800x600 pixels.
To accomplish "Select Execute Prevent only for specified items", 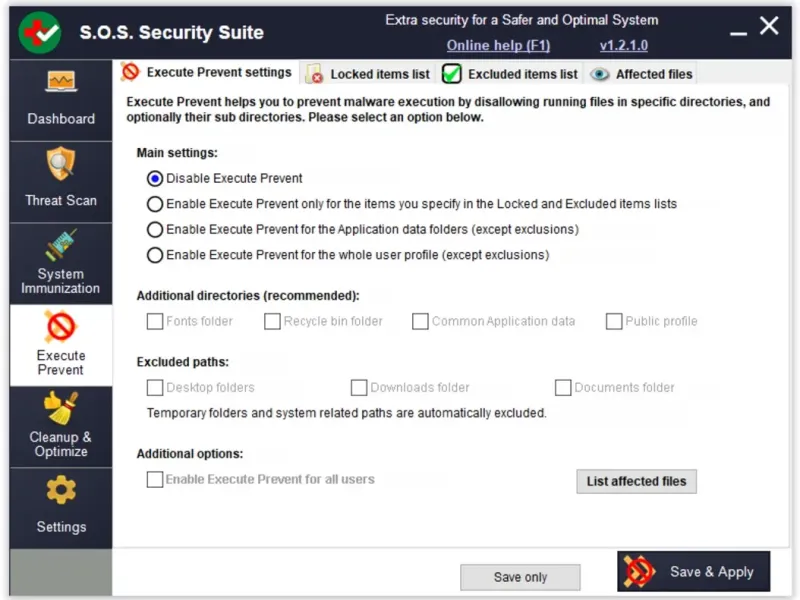I will tap(155, 204).
